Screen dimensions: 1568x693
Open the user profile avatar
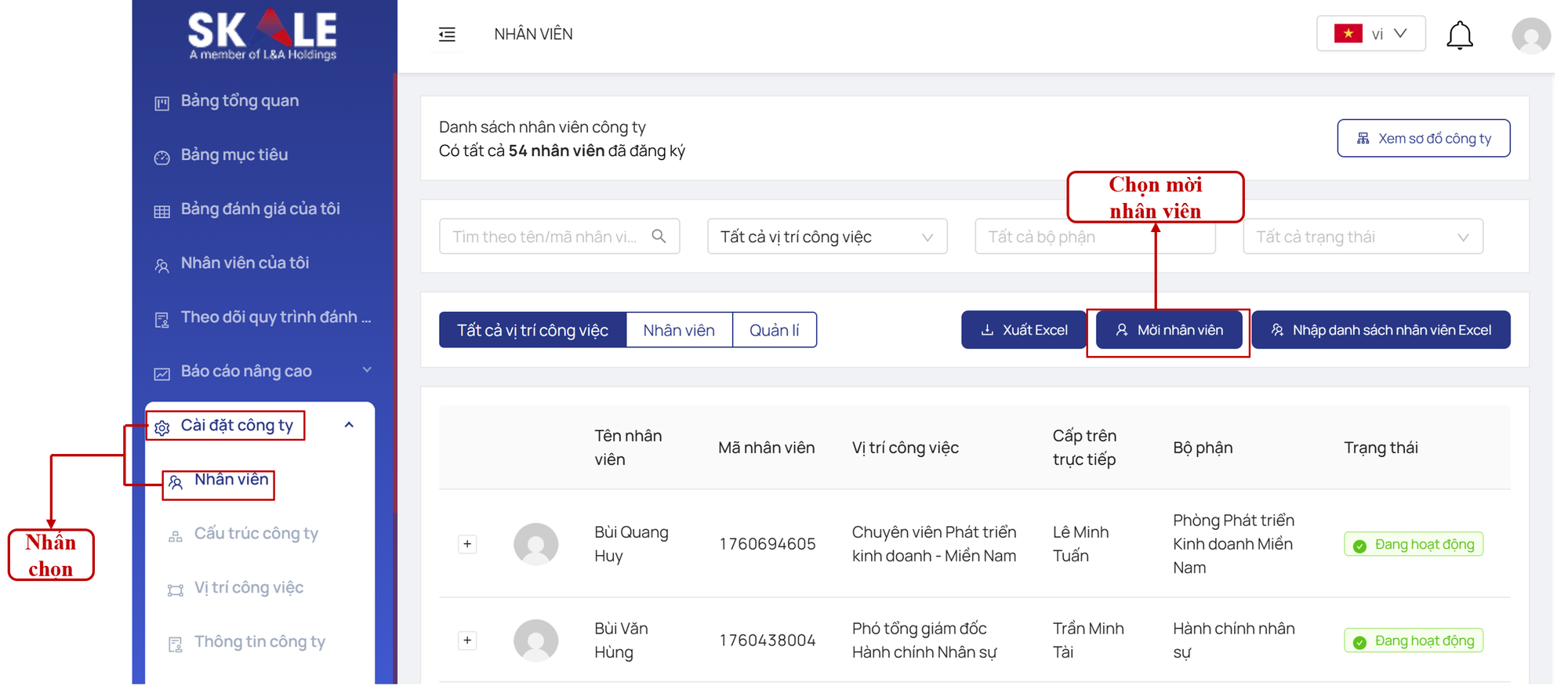[1530, 35]
